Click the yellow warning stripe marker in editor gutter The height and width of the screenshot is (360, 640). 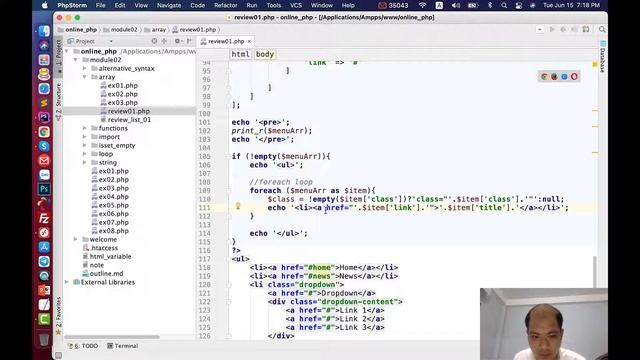tap(595, 64)
